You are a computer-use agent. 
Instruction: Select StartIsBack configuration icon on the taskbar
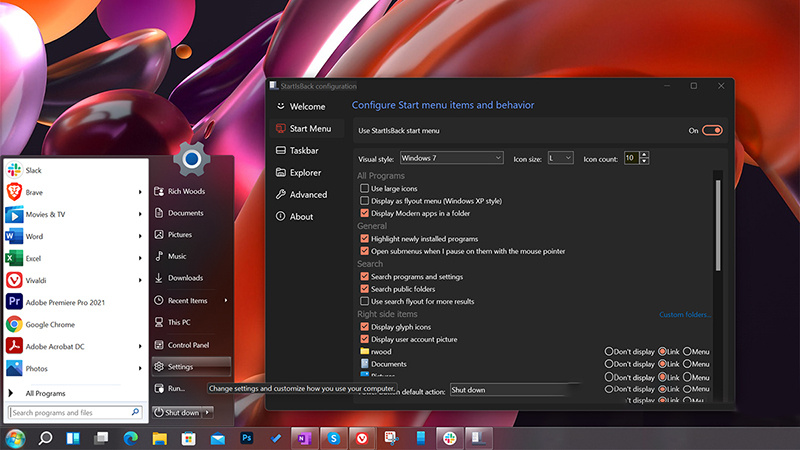click(x=479, y=438)
